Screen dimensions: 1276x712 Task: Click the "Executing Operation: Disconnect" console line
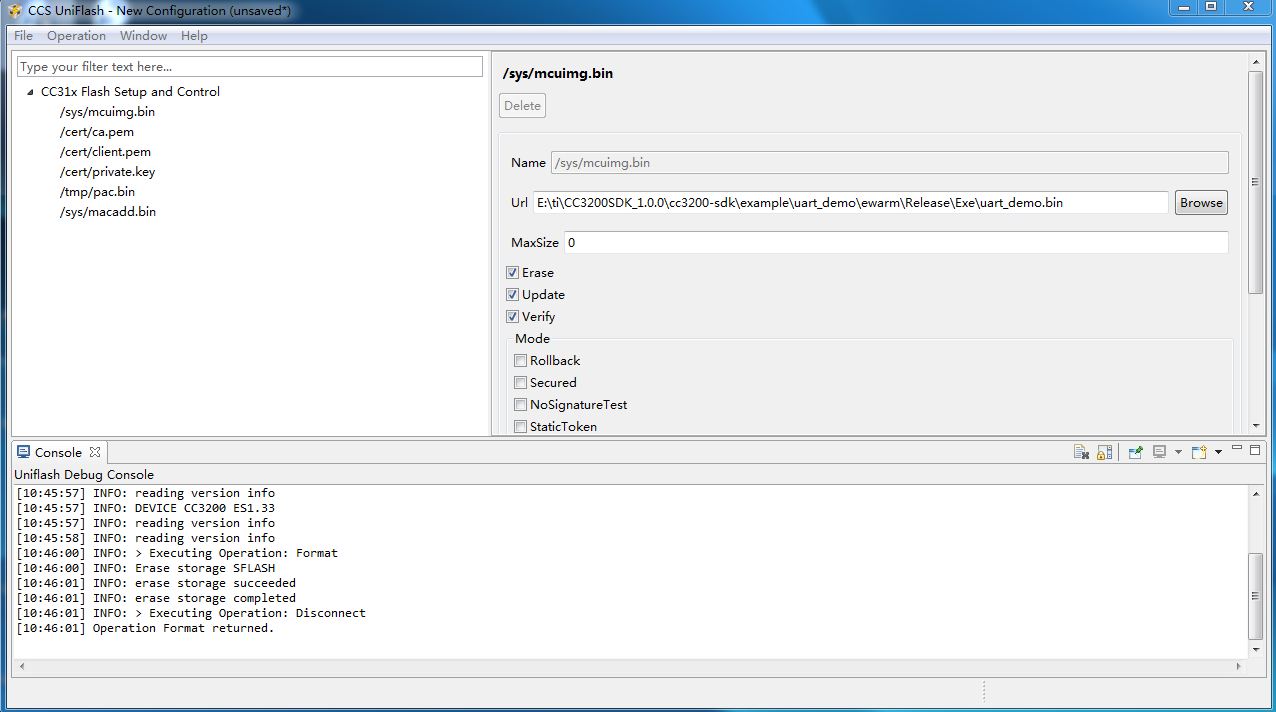pos(191,613)
